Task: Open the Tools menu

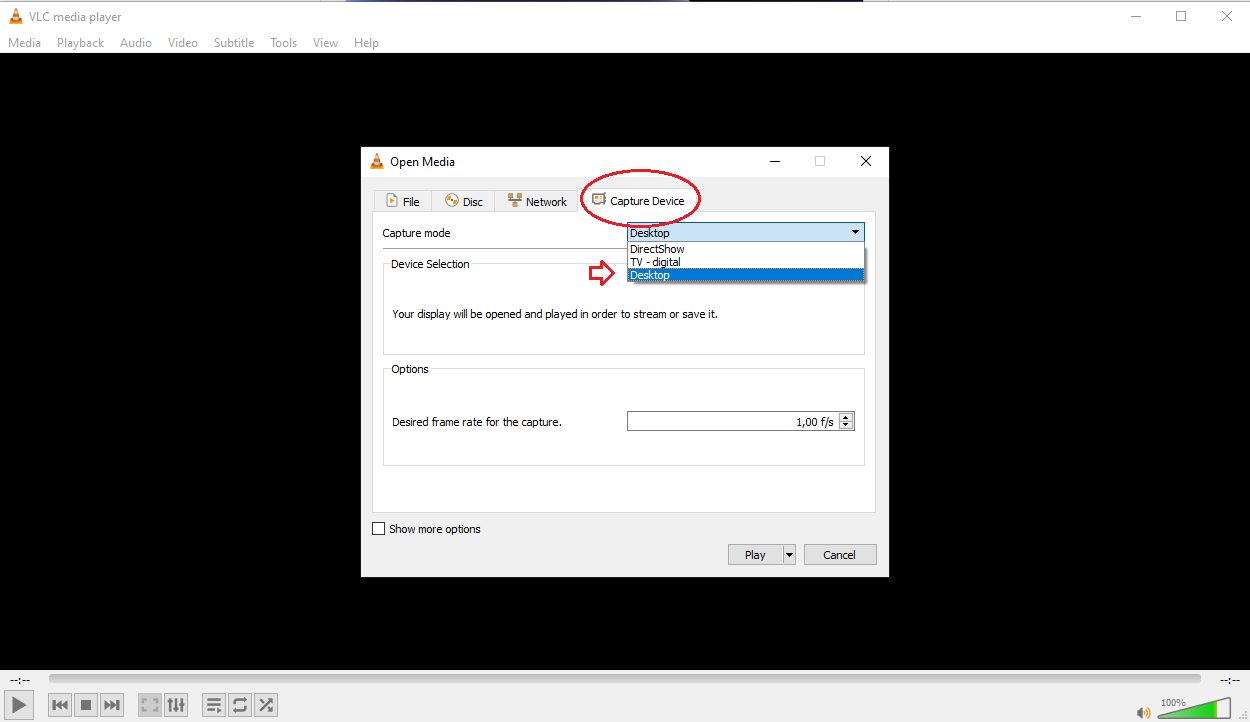Action: pos(284,43)
